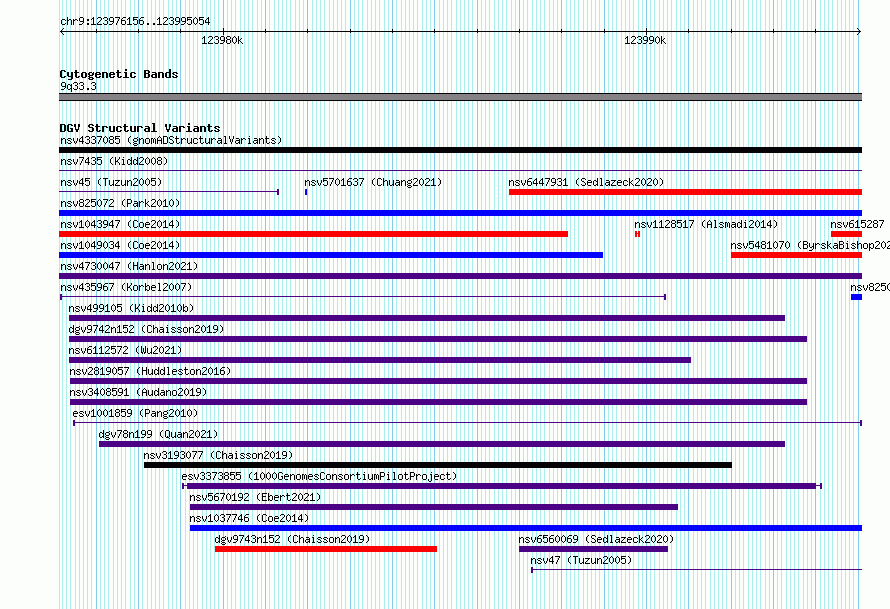Screen dimensions: 890x609
Task: Click the small nsv1128517 (Alsmadi2014) red marker
Action: (x=637, y=234)
